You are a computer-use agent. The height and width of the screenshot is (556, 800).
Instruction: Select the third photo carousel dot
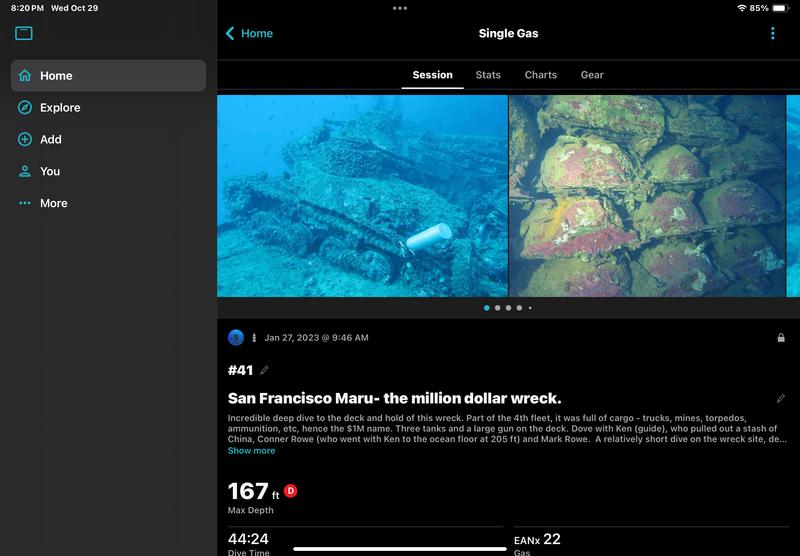508,308
